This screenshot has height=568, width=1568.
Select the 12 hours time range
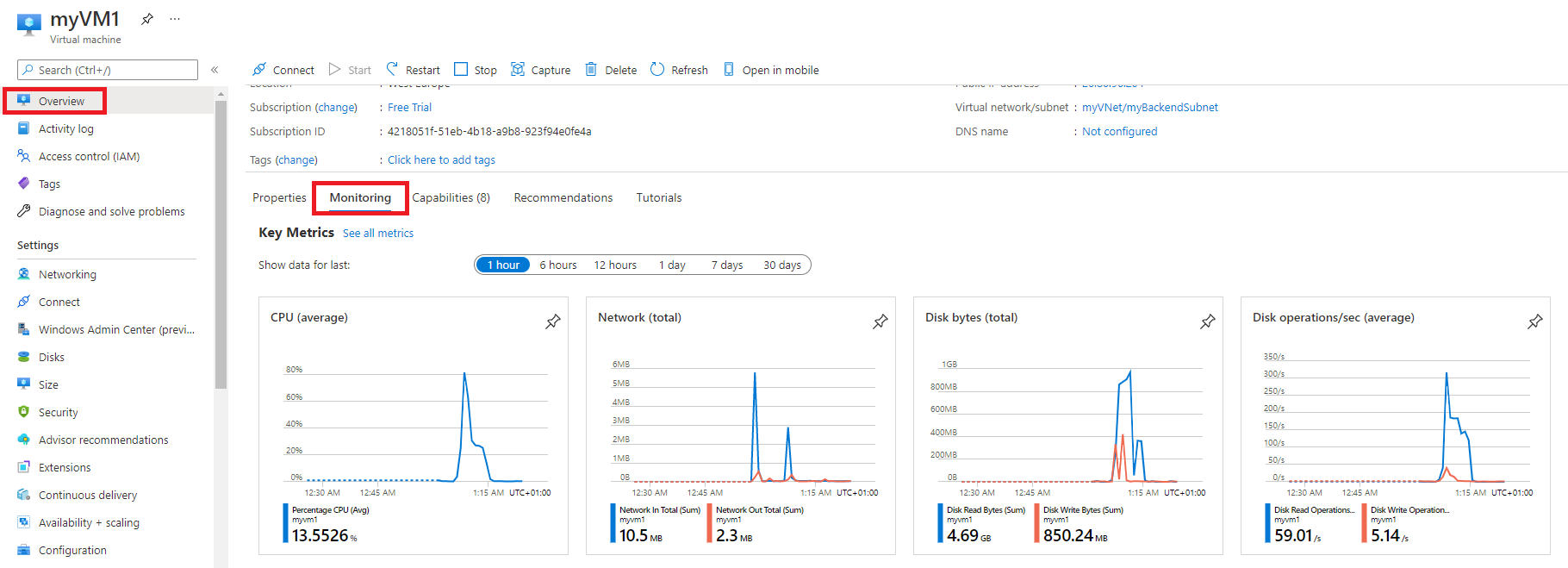tap(615, 265)
